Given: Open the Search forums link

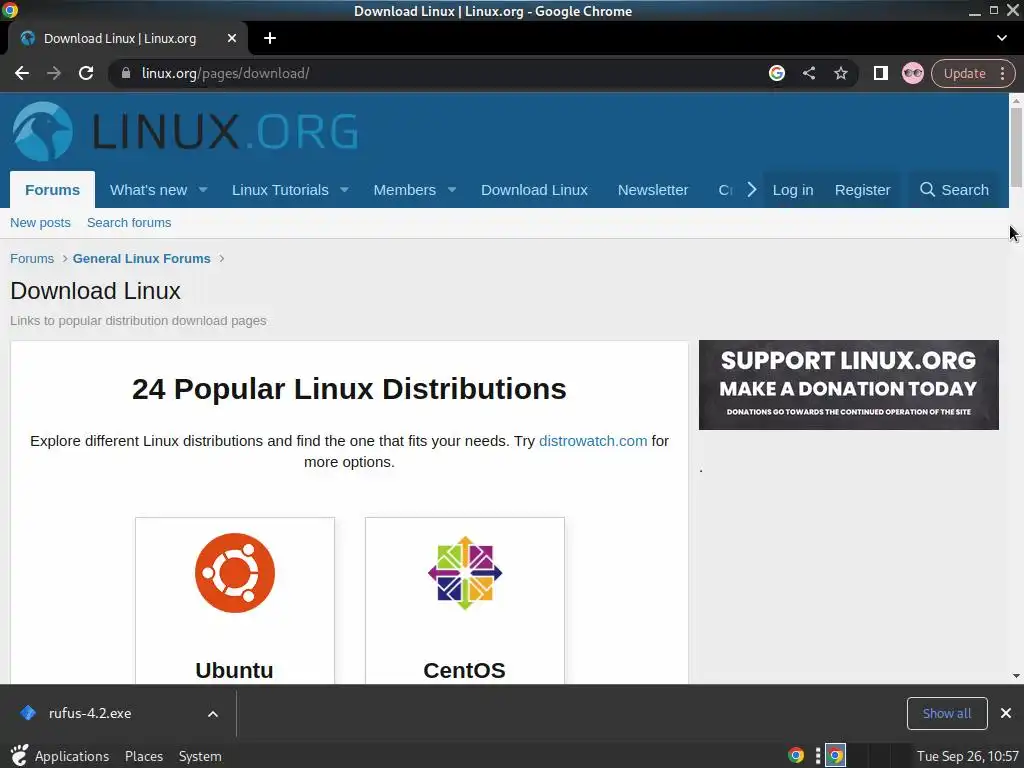Looking at the screenshot, I should [129, 223].
